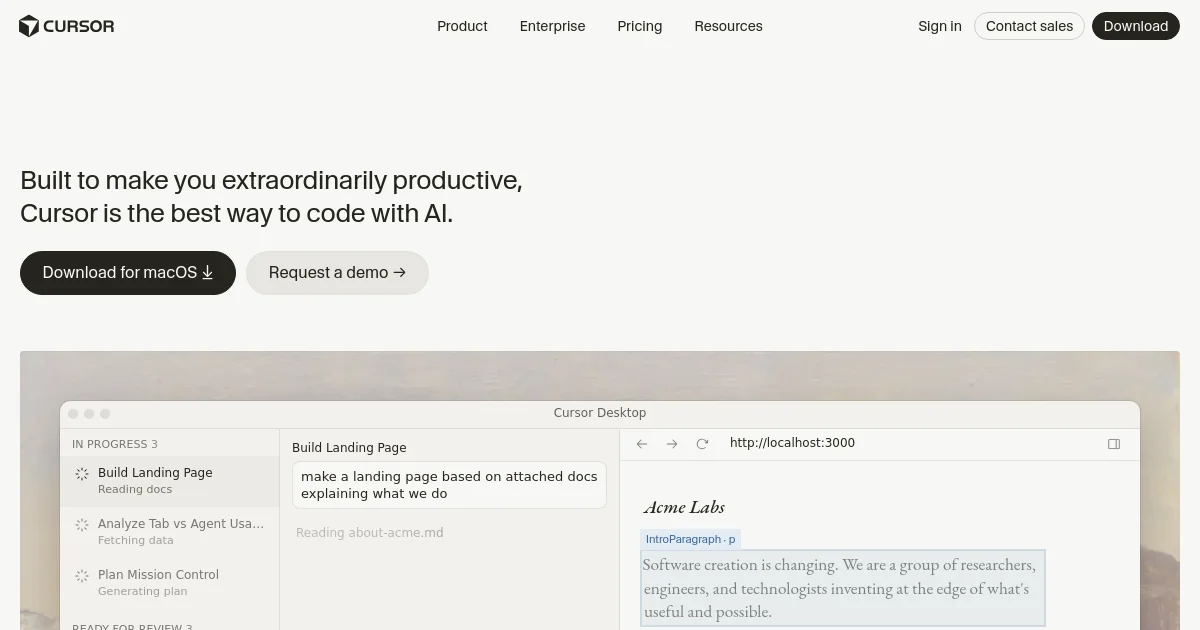Click the download arrow icon on macOS button
Viewport: 1200px width, 630px height.
208,273
